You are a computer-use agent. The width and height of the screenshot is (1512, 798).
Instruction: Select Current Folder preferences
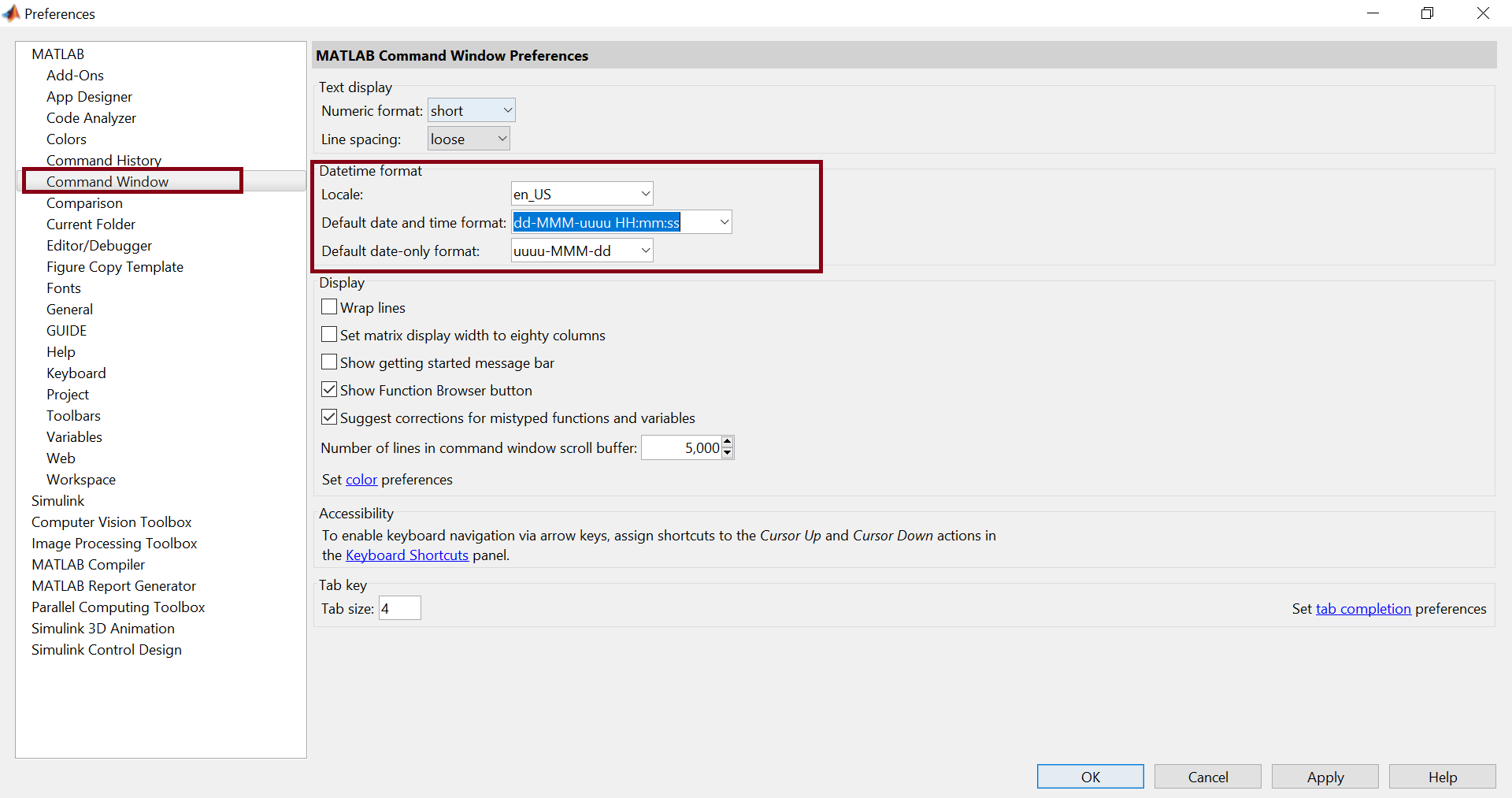[91, 224]
